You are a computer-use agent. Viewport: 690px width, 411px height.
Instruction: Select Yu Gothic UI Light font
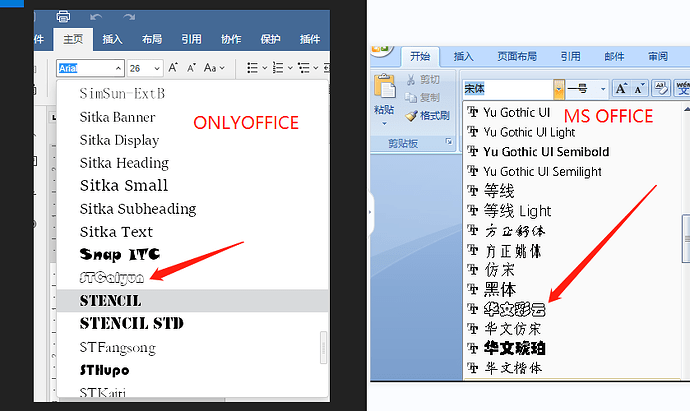click(x=573, y=132)
